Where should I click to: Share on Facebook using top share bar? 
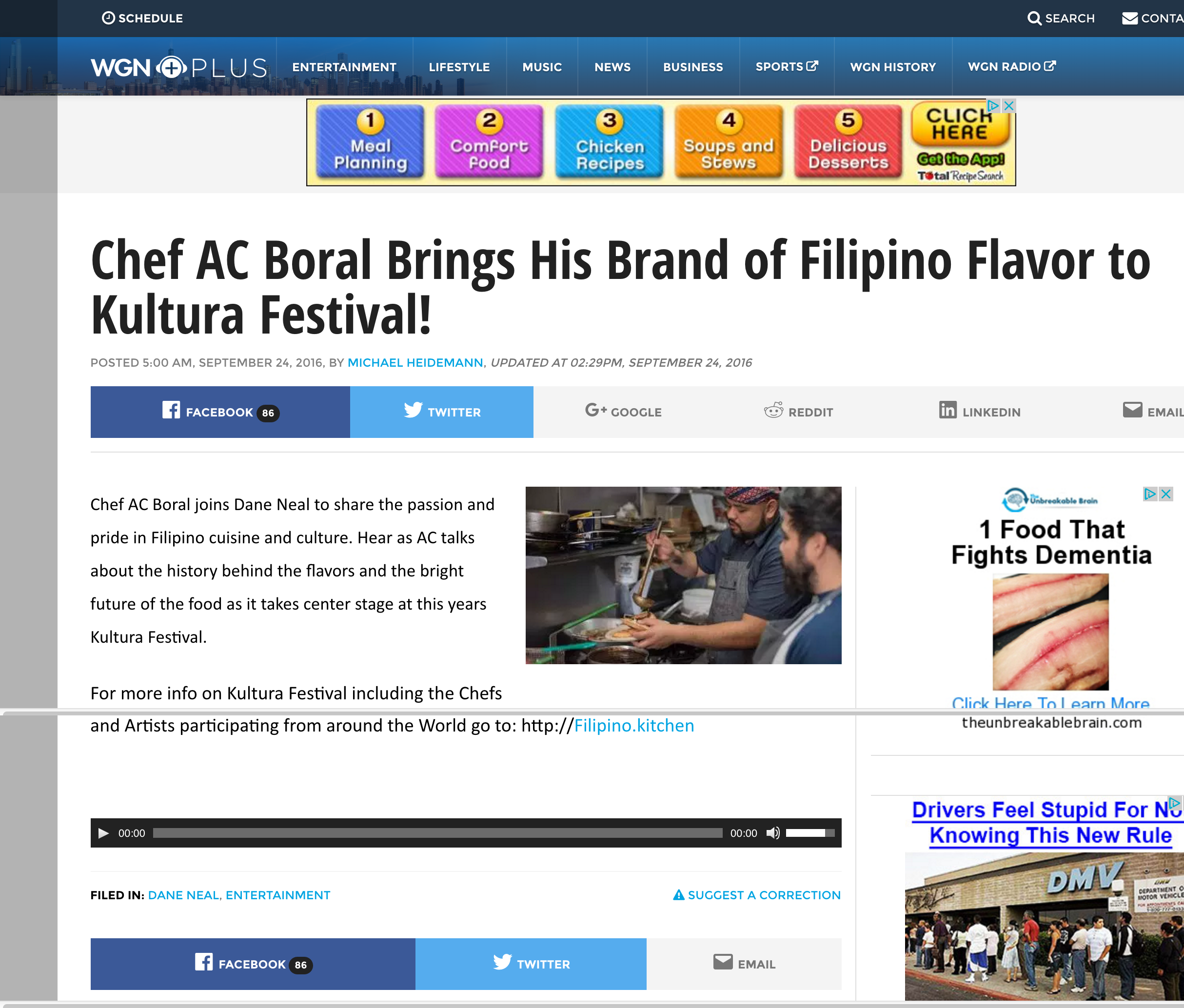pyautogui.click(x=220, y=412)
